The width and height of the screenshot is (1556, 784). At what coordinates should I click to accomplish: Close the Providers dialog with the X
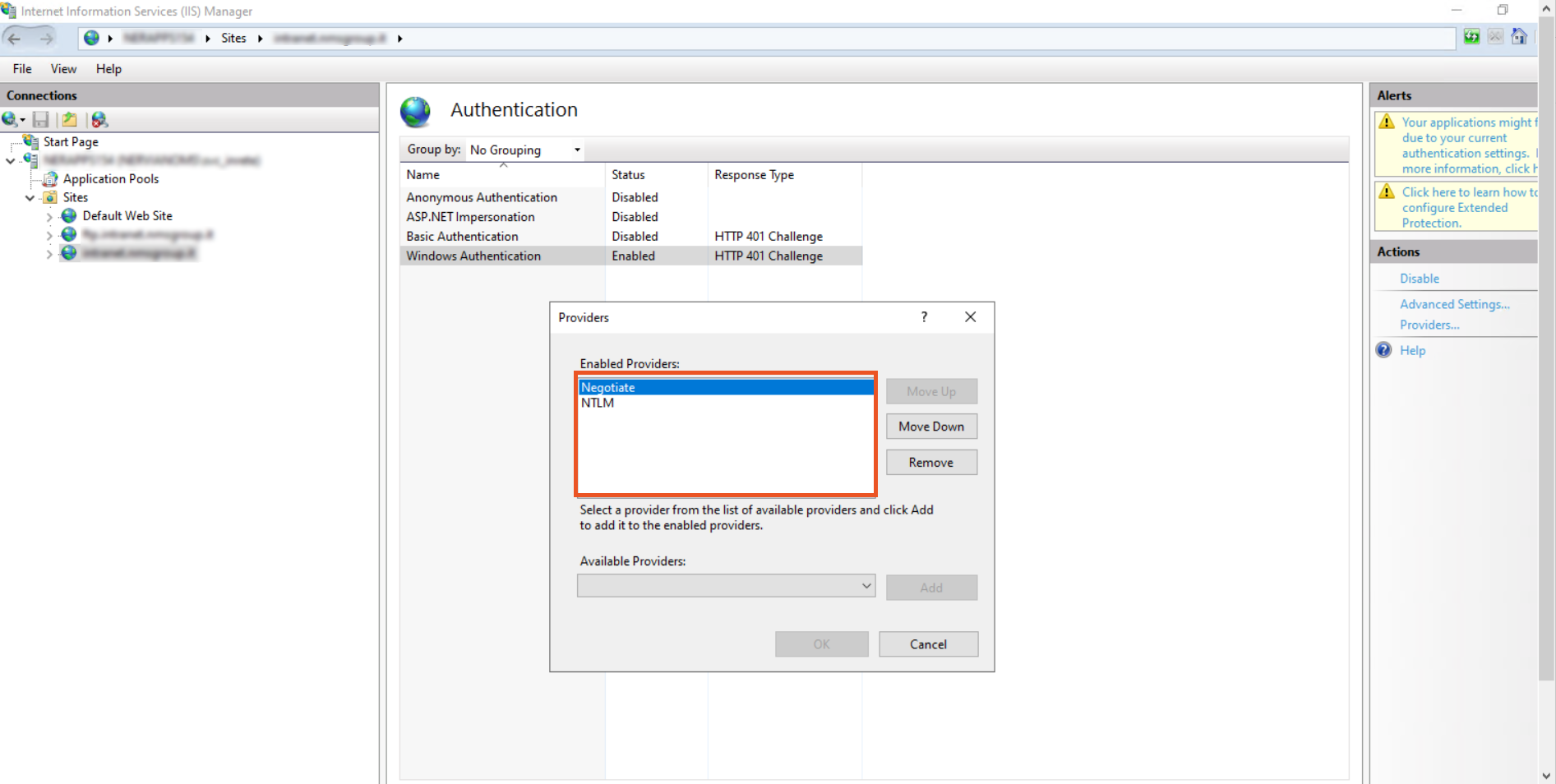point(971,317)
